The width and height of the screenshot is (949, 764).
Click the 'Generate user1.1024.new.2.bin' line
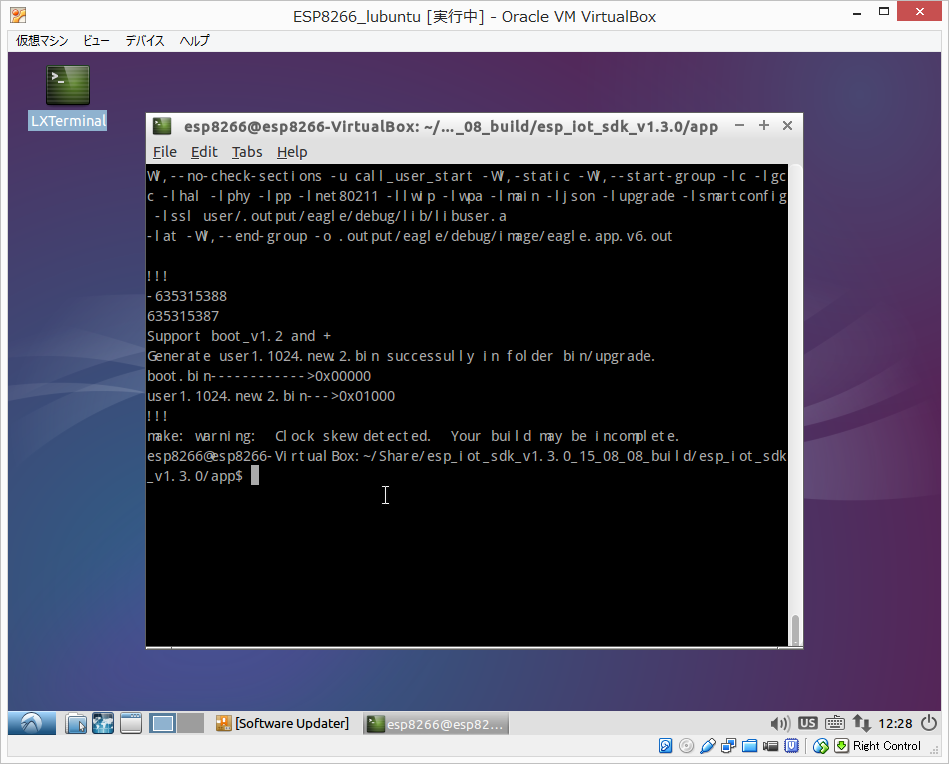[401, 356]
